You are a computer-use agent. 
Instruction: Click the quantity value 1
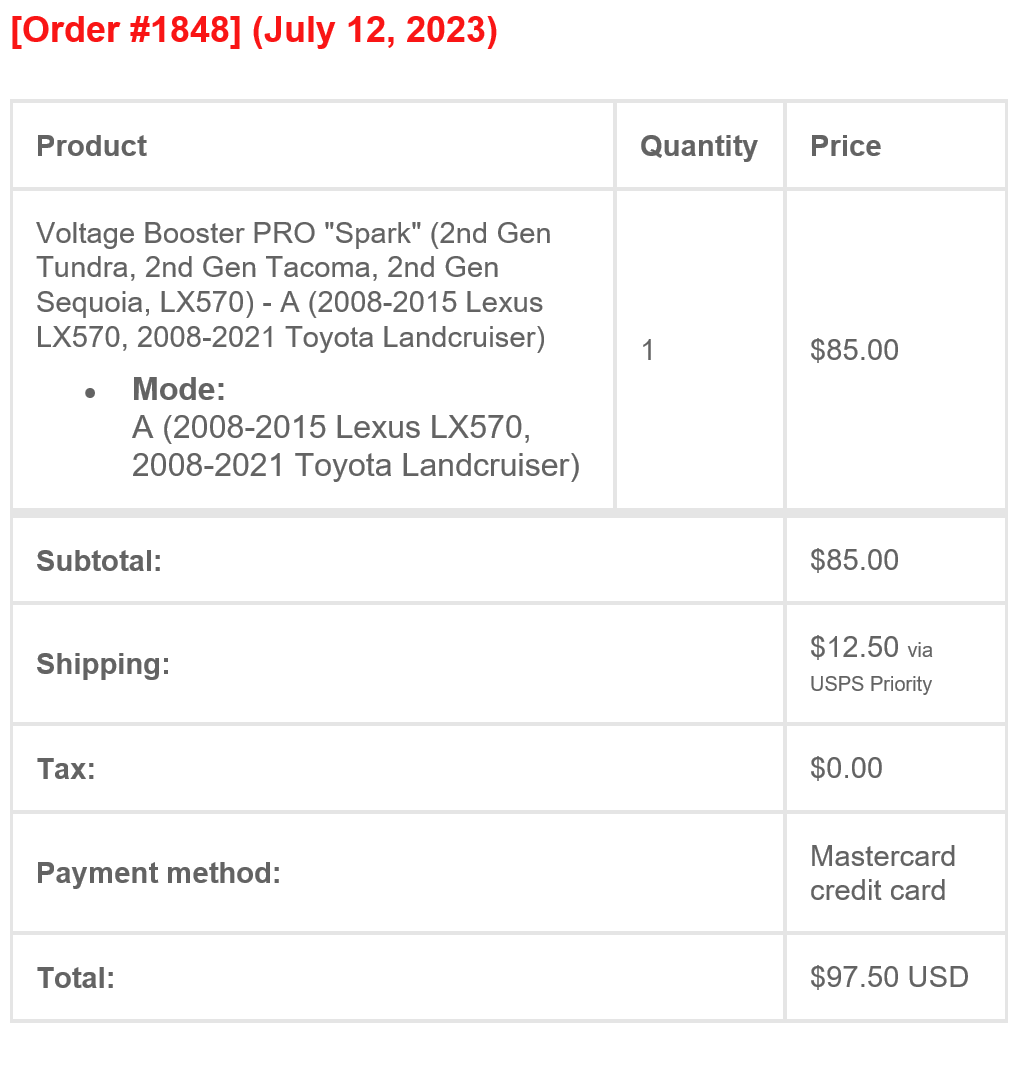pyautogui.click(x=647, y=350)
